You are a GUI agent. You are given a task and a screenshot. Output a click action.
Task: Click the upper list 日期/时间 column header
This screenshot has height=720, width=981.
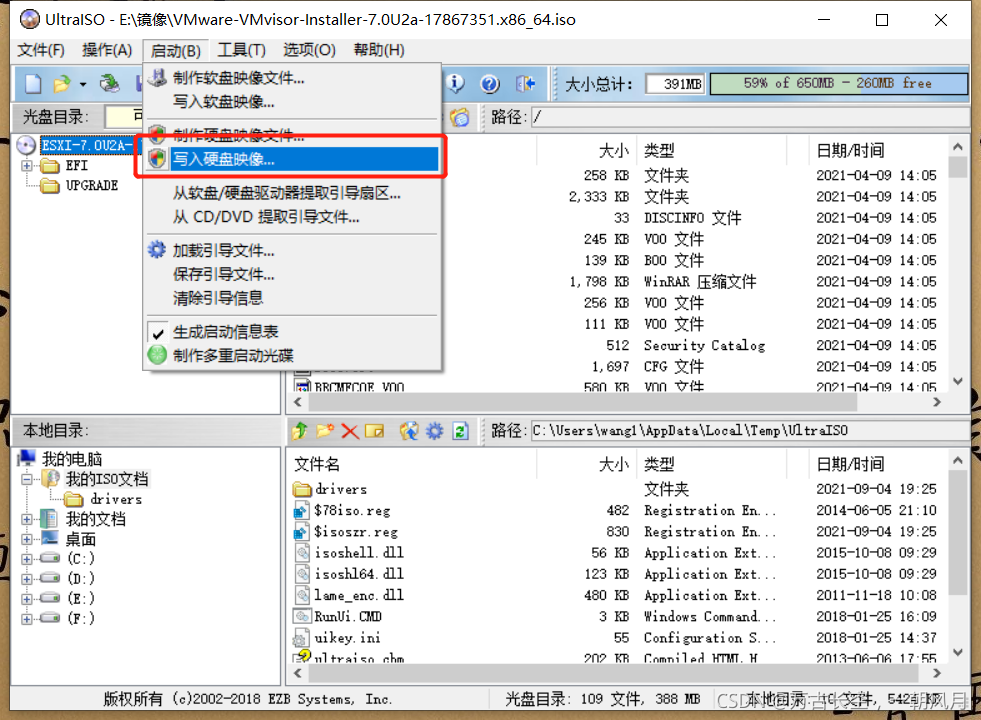coord(850,150)
